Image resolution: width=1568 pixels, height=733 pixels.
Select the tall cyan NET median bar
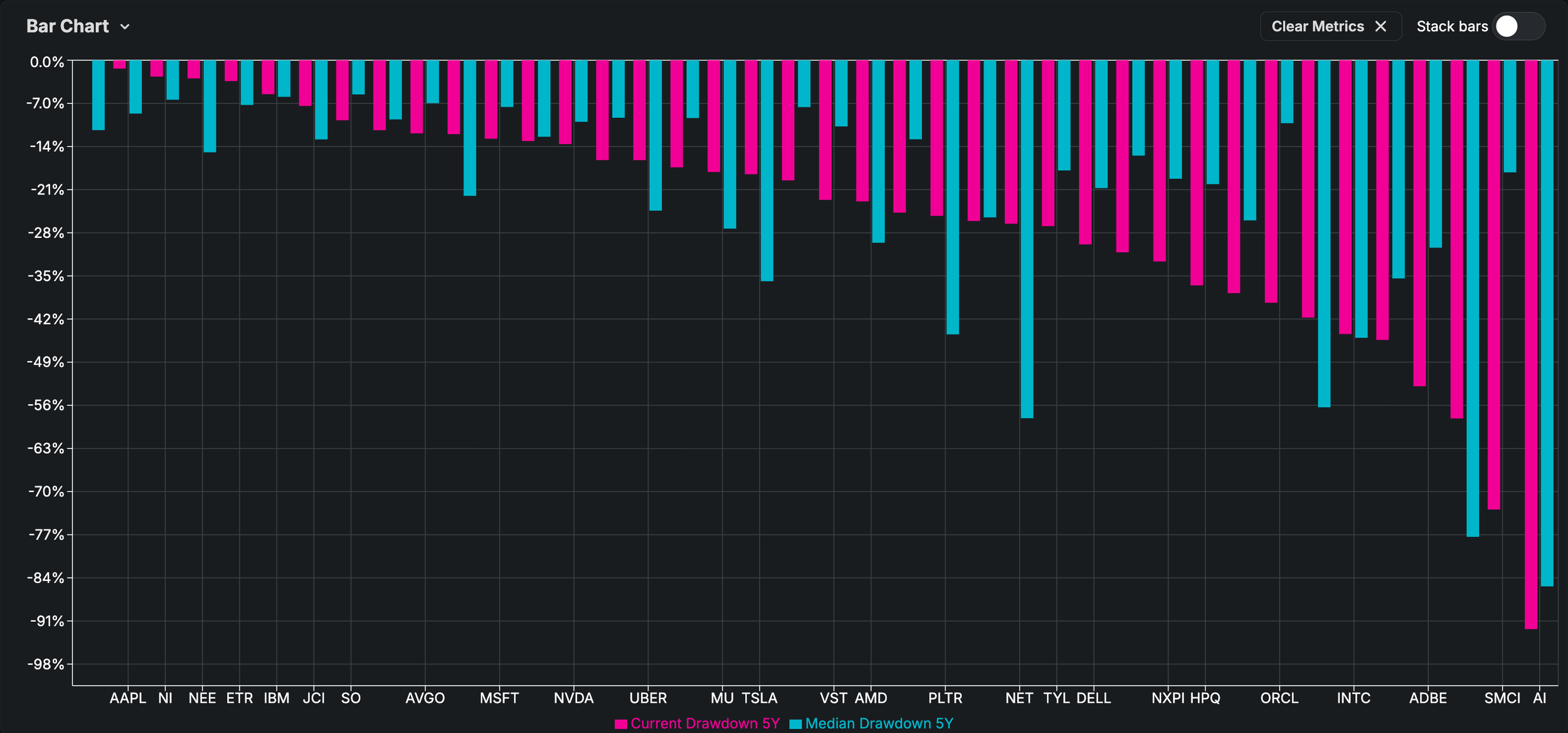pos(1027,238)
